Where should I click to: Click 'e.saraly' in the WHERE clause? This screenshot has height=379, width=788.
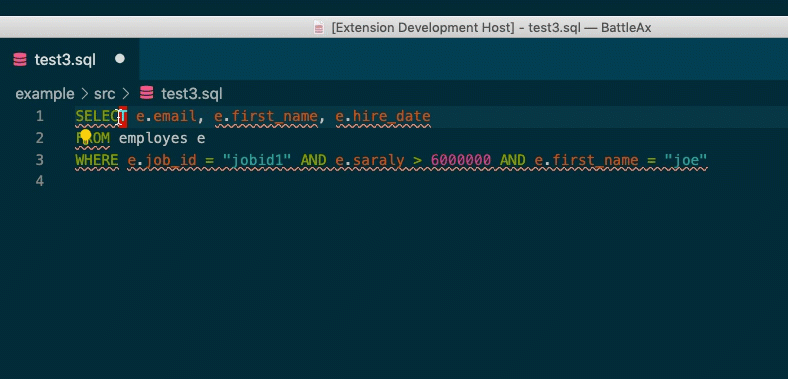pos(370,160)
